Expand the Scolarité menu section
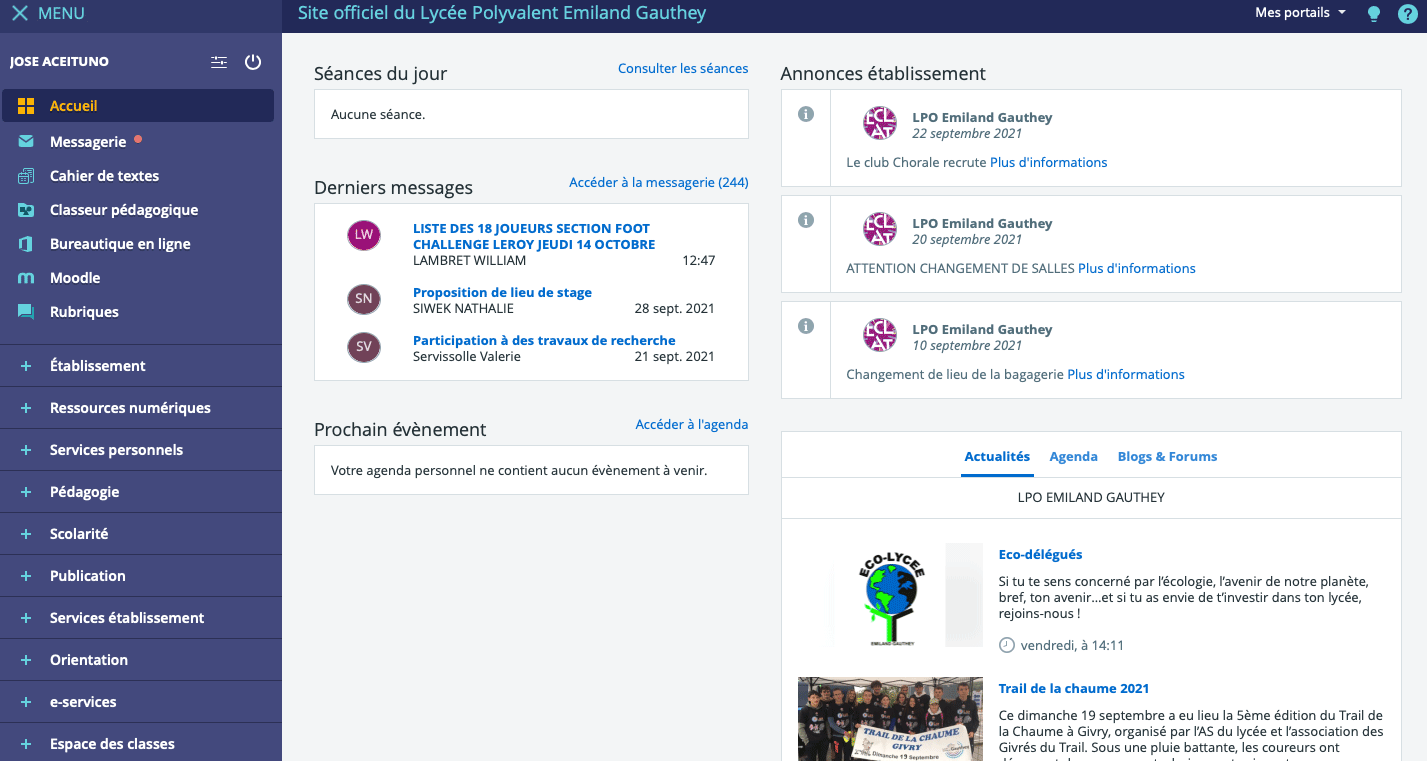 pyautogui.click(x=79, y=534)
